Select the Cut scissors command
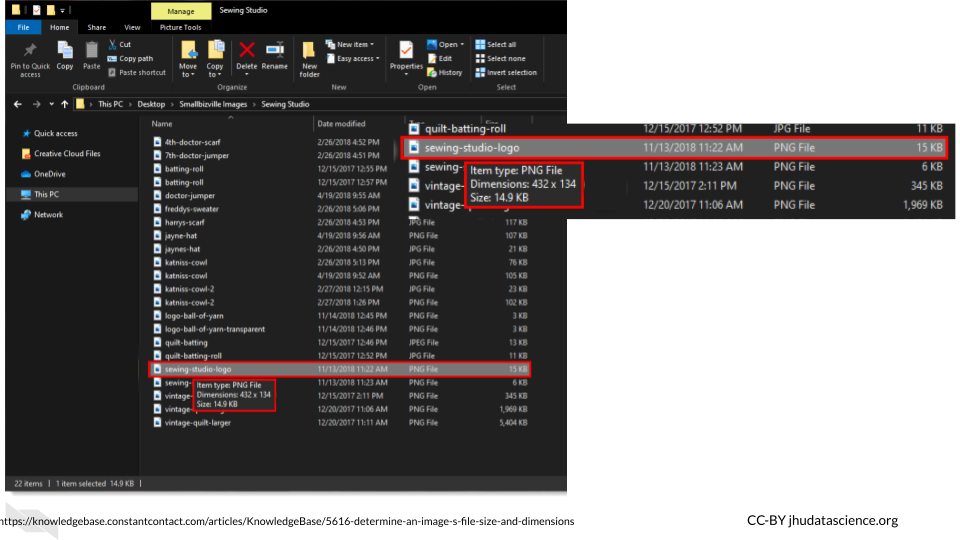960x540 pixels. point(119,45)
